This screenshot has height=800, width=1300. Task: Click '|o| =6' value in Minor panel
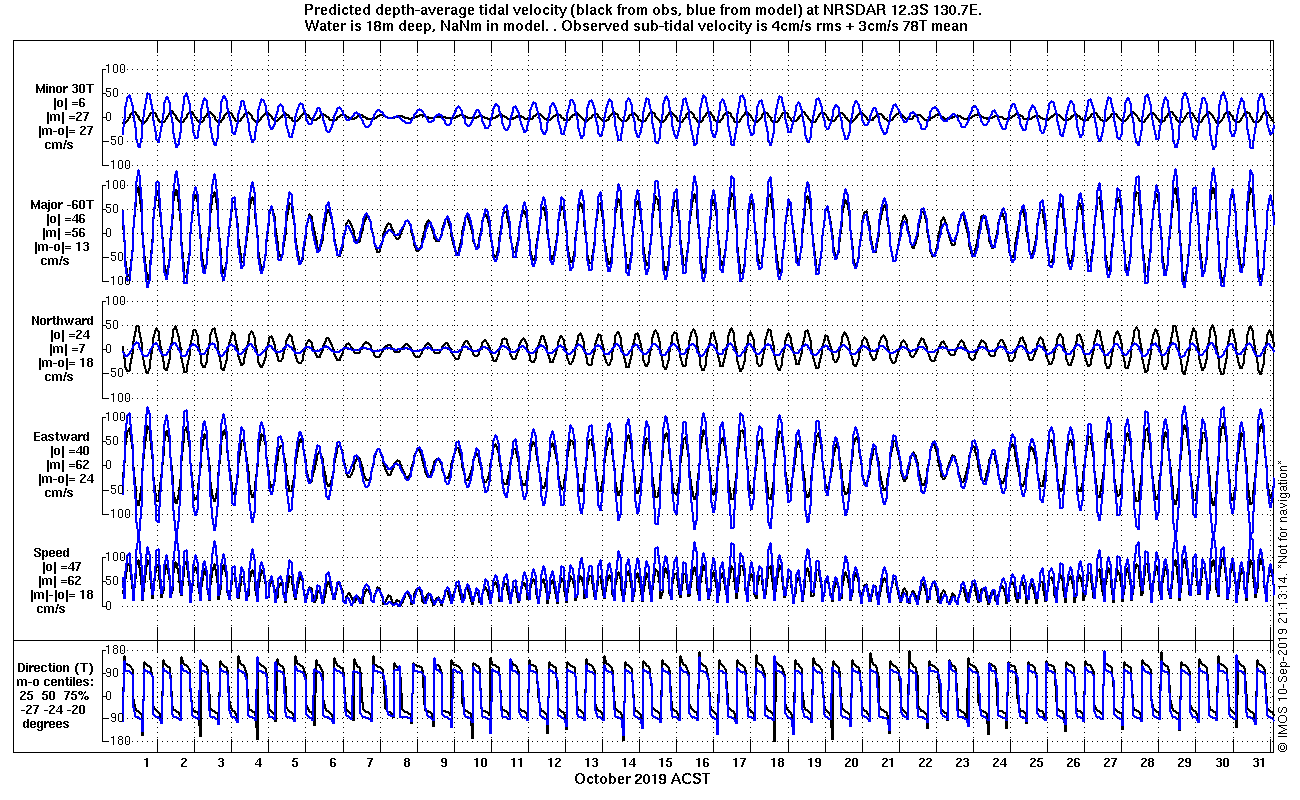click(69, 103)
